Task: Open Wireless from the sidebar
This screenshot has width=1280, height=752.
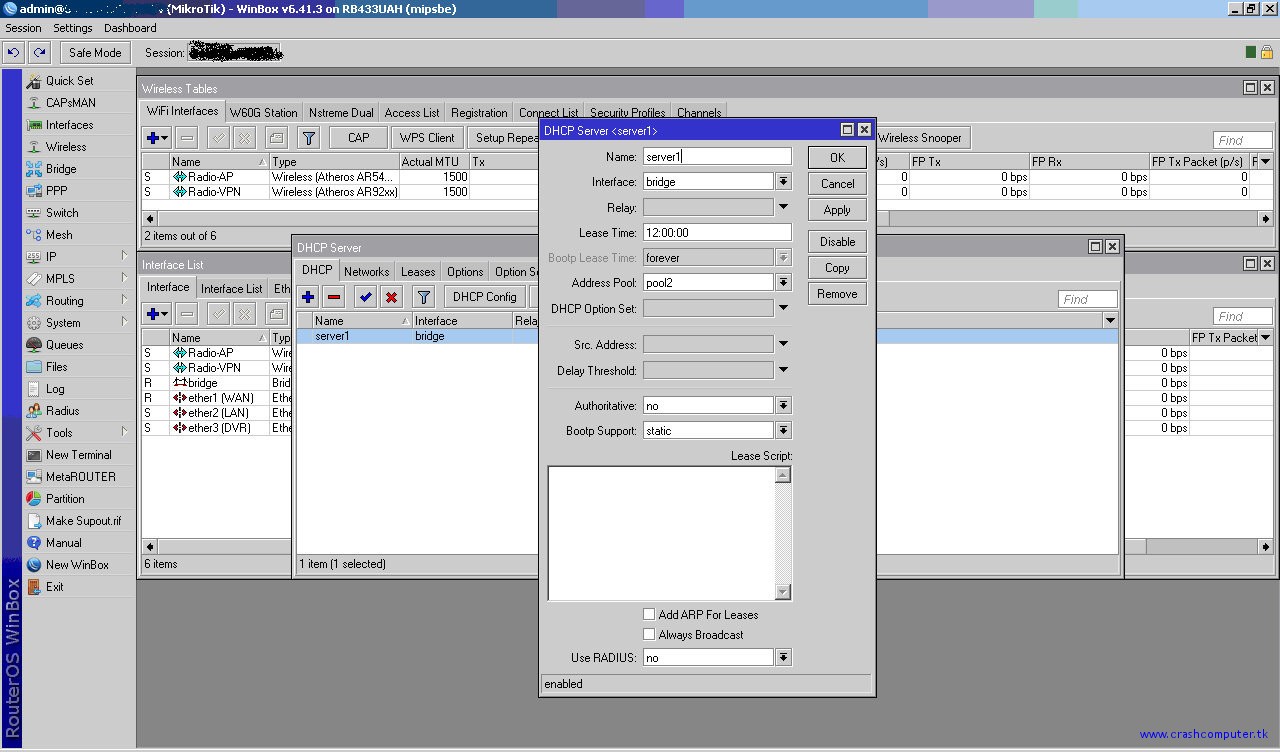Action: coord(66,147)
